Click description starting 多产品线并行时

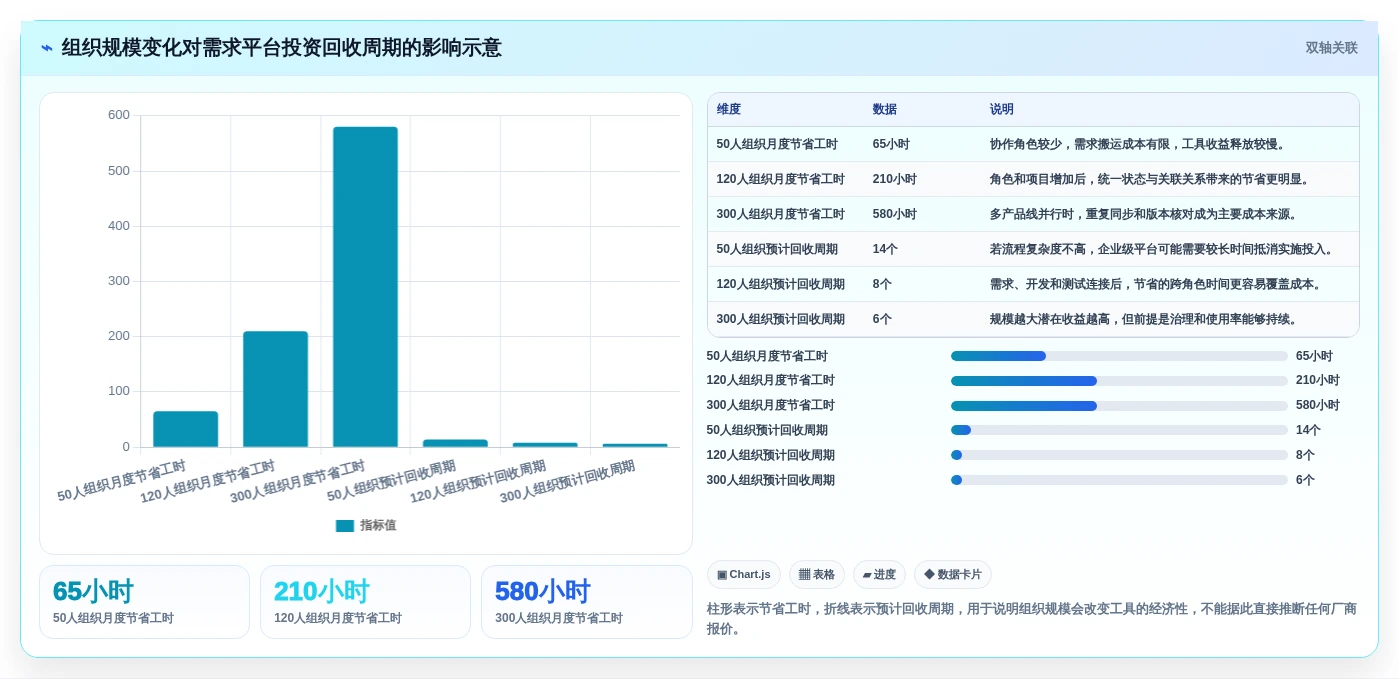[1144, 214]
